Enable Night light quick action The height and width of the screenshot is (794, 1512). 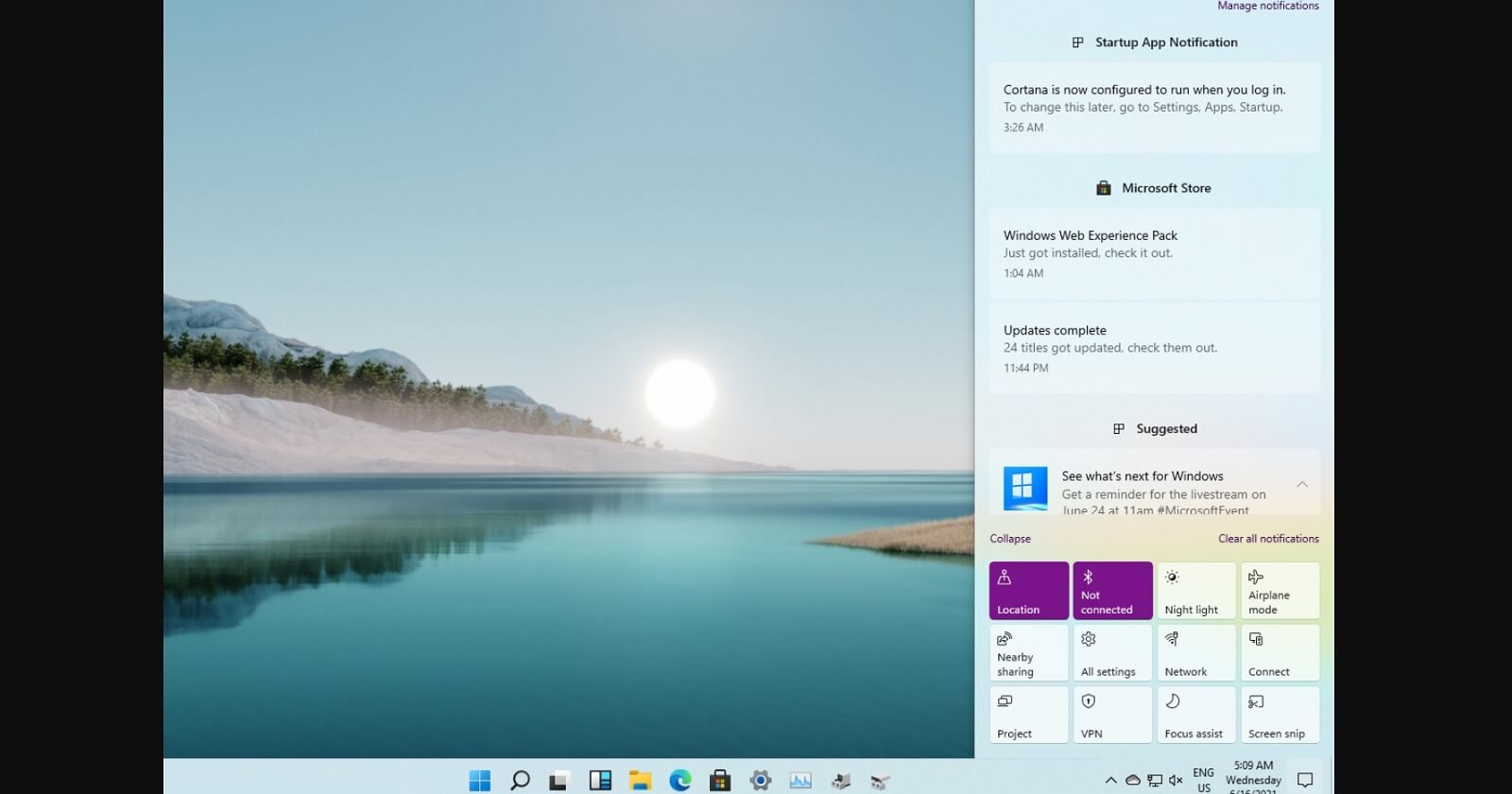pos(1196,591)
